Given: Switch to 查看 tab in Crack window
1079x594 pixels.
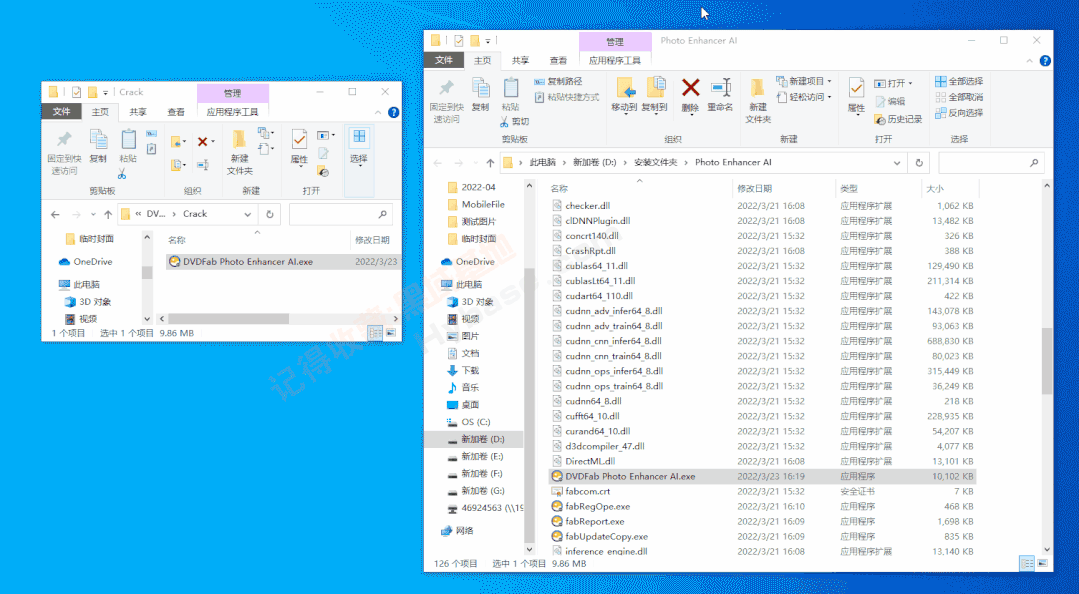Looking at the screenshot, I should point(175,112).
